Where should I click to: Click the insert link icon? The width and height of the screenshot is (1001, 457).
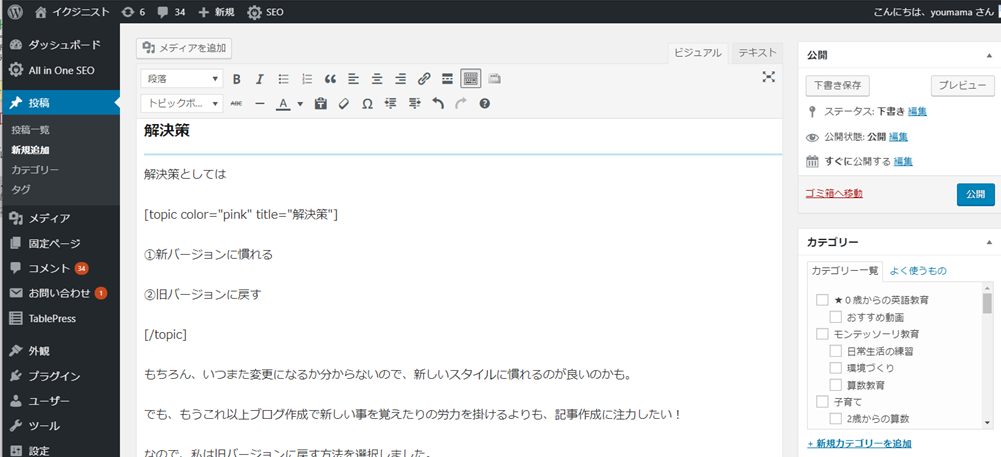(x=424, y=79)
